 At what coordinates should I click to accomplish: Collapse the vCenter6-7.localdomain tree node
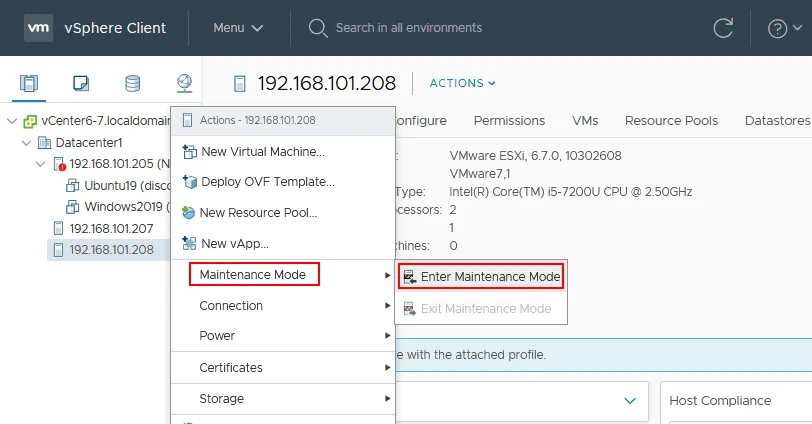[12, 121]
